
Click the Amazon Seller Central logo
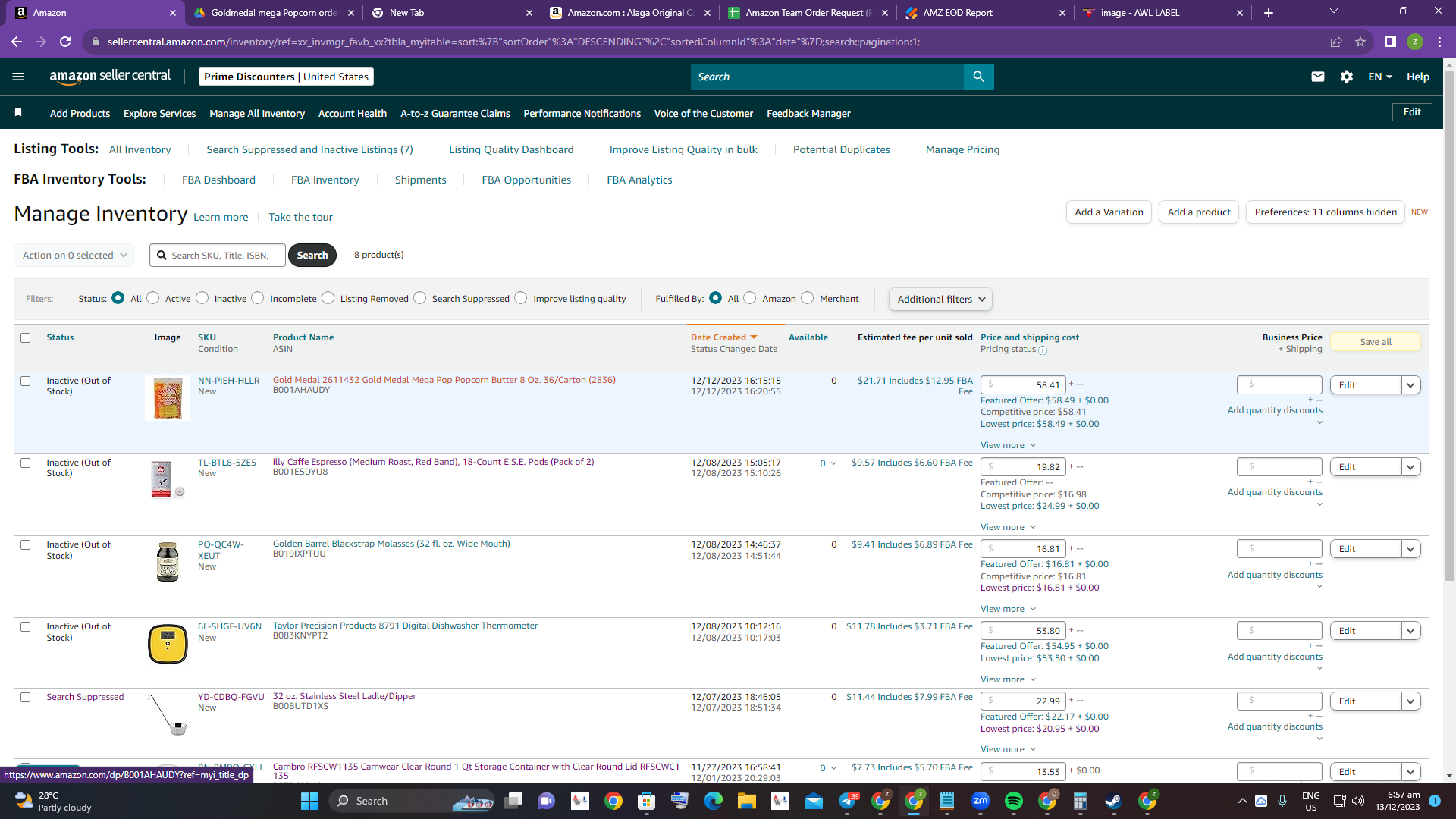110,76
